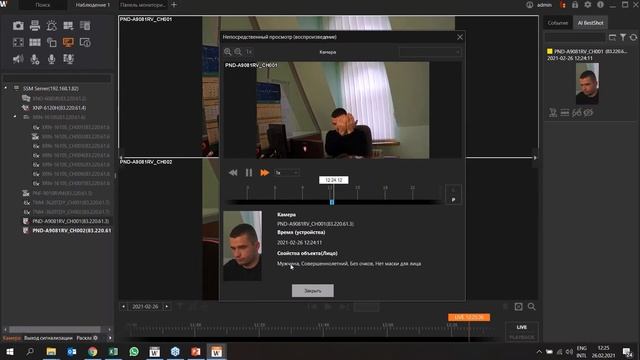Click the glasses attribute icon
The width and height of the screenshot is (640, 360).
576,113
